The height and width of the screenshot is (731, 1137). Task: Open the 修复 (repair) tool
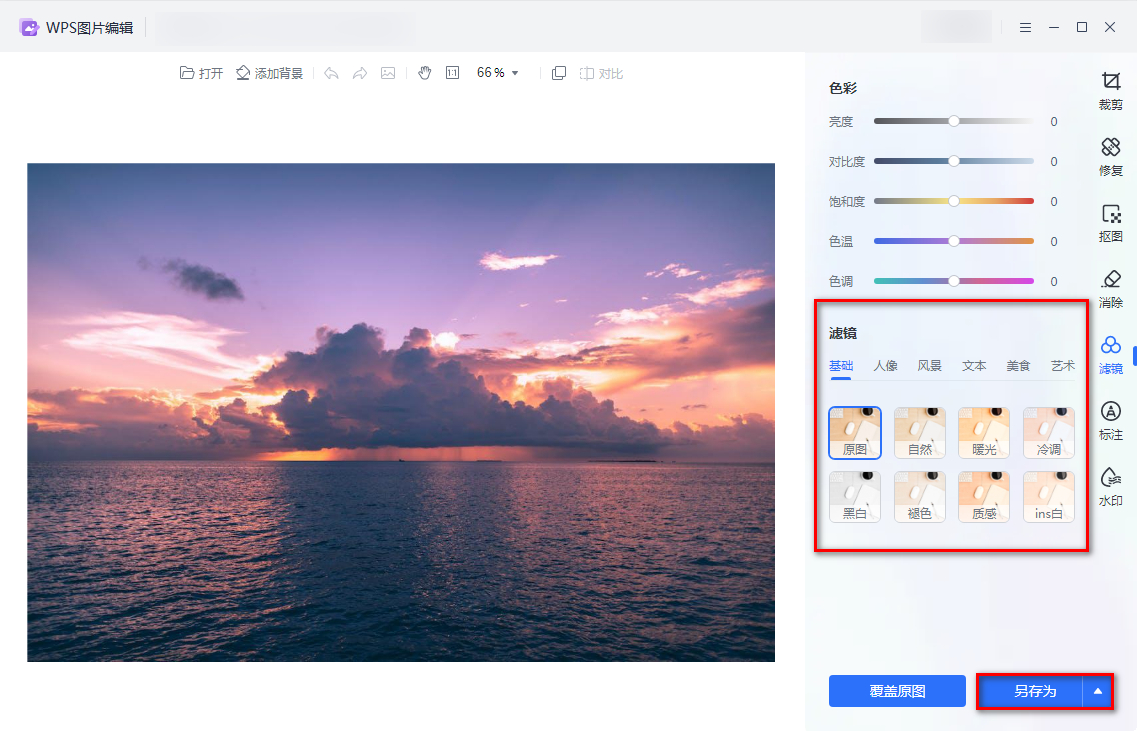[1110, 156]
